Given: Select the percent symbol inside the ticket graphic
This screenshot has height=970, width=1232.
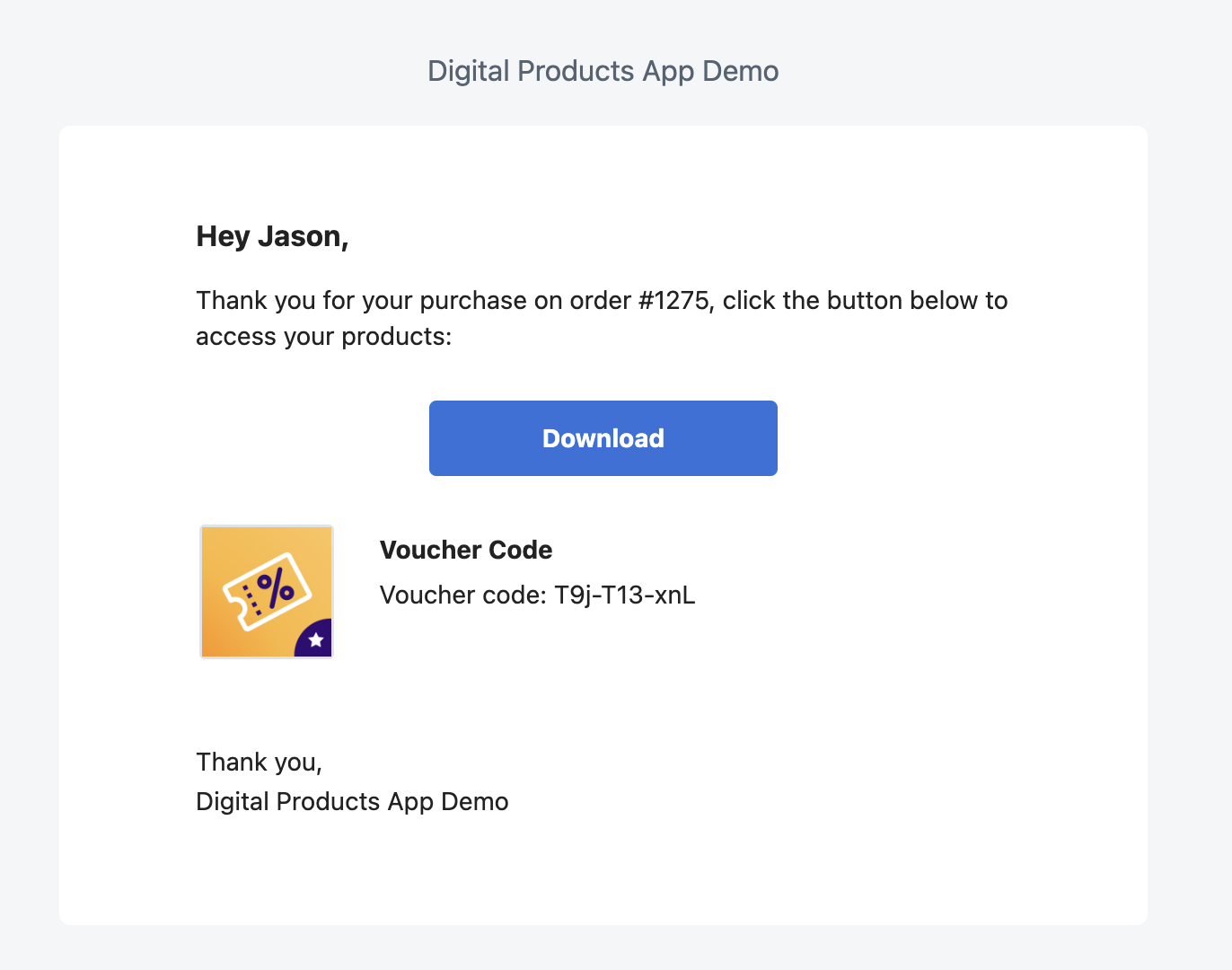Looking at the screenshot, I should coord(275,586).
